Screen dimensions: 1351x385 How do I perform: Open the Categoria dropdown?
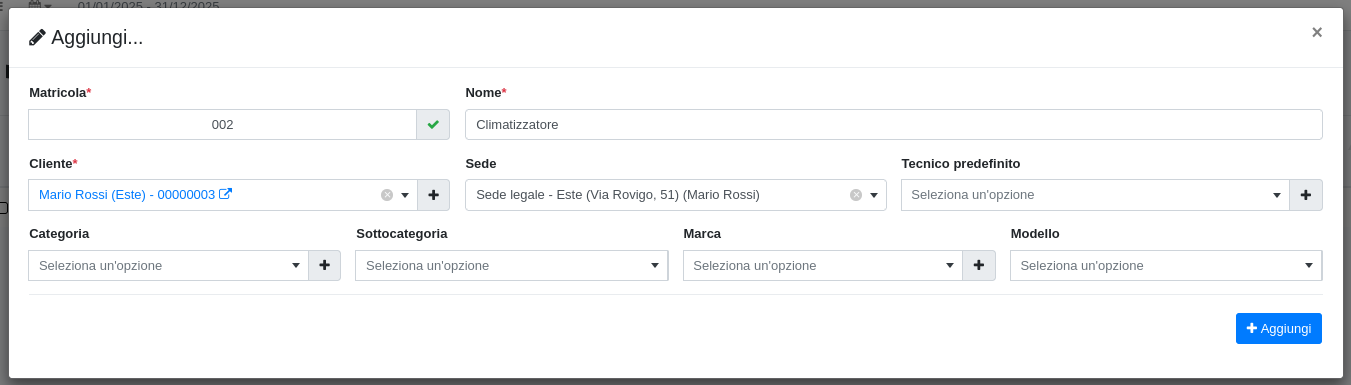[296, 265]
